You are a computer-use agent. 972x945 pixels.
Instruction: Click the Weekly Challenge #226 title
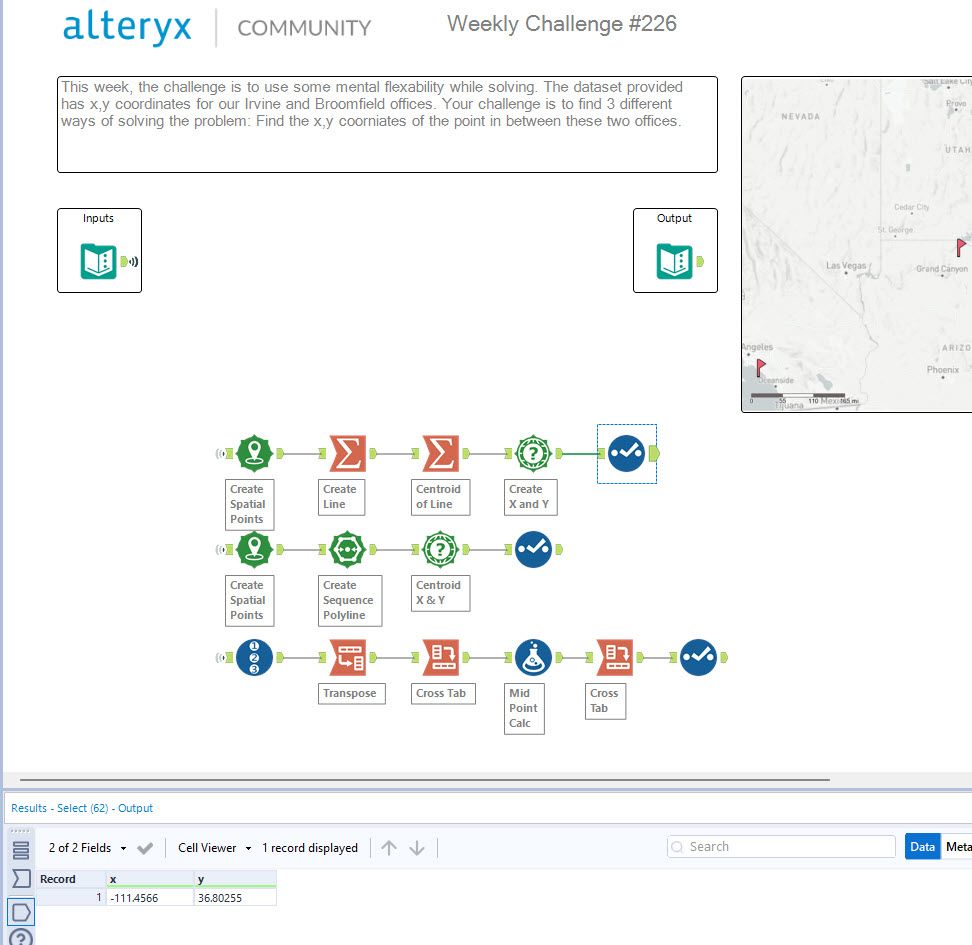[562, 24]
